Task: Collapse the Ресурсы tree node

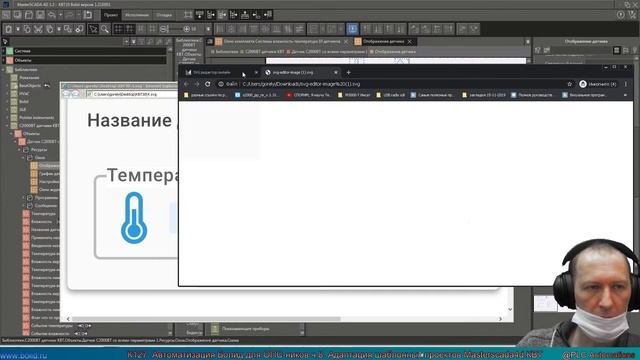Action: coord(20,150)
